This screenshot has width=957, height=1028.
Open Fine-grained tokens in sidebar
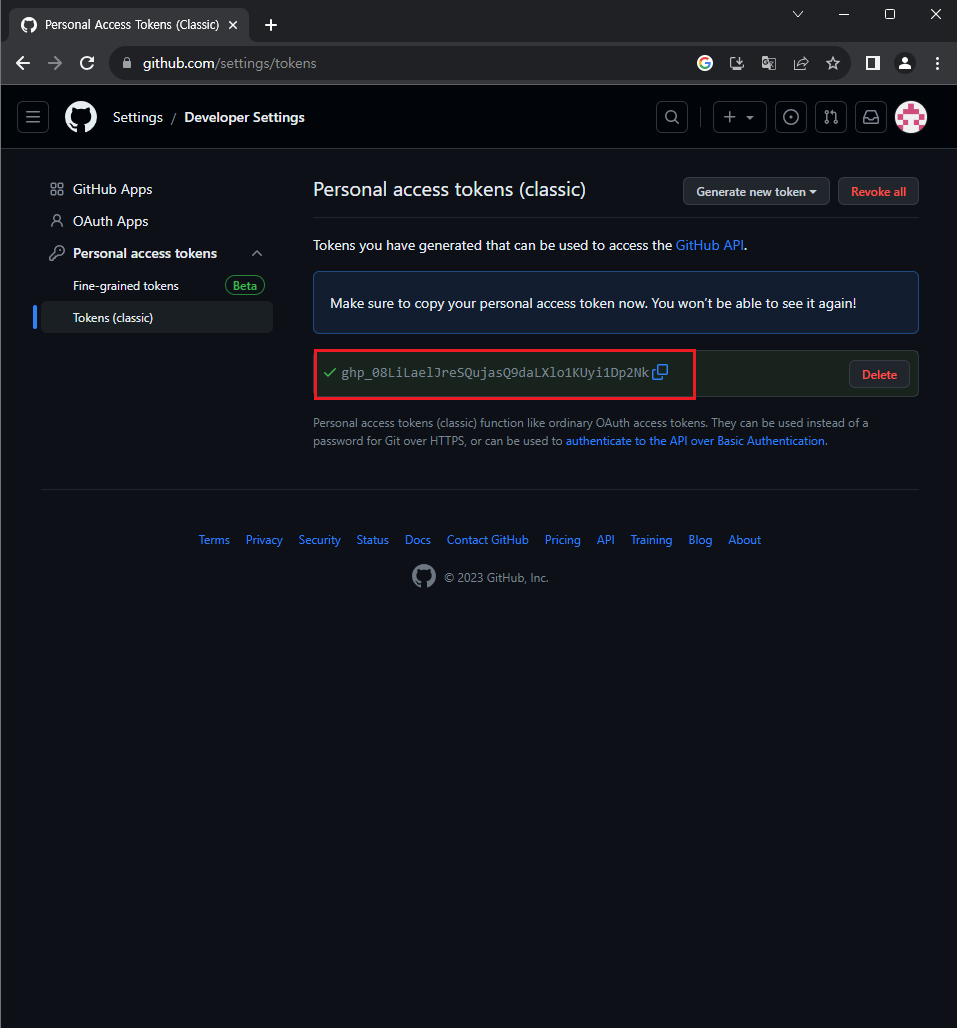tap(126, 286)
